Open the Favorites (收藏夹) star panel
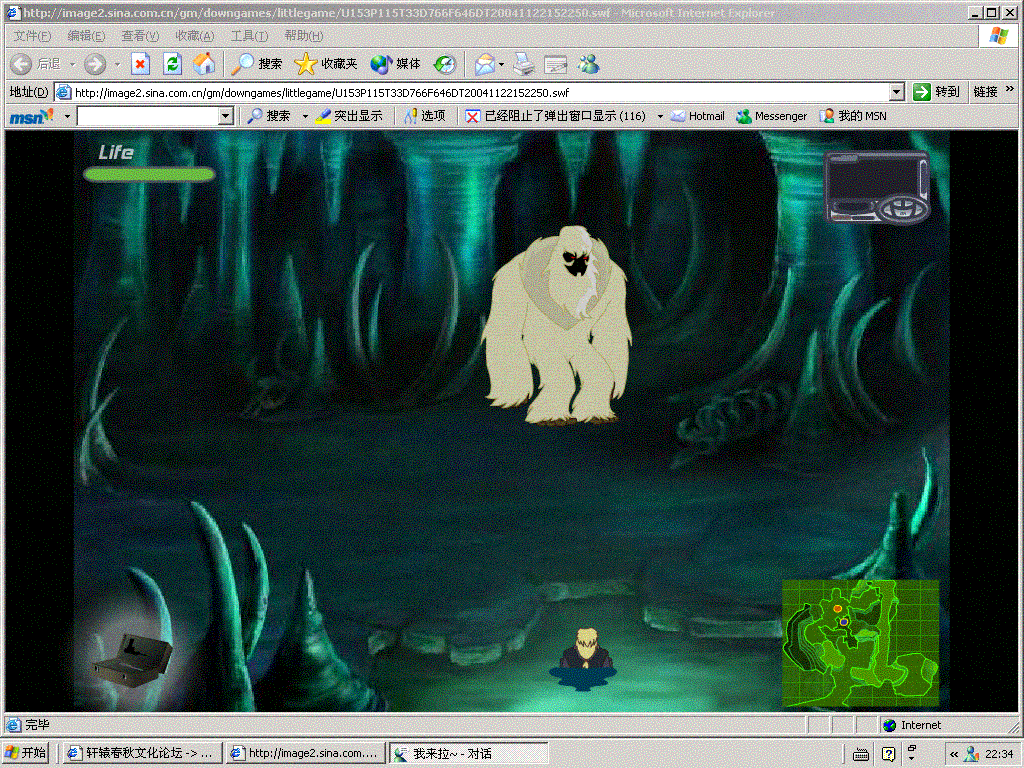1024x768 pixels. tap(326, 64)
